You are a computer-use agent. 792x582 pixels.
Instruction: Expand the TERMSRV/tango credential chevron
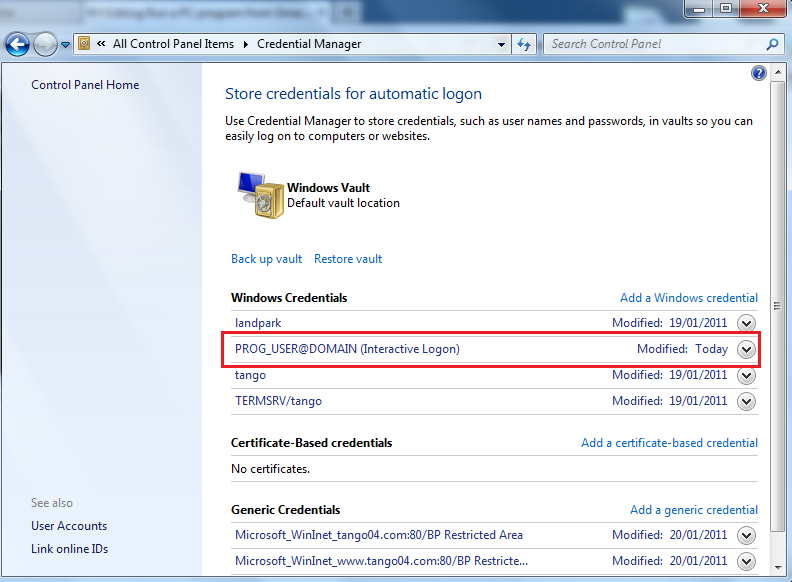[745, 401]
